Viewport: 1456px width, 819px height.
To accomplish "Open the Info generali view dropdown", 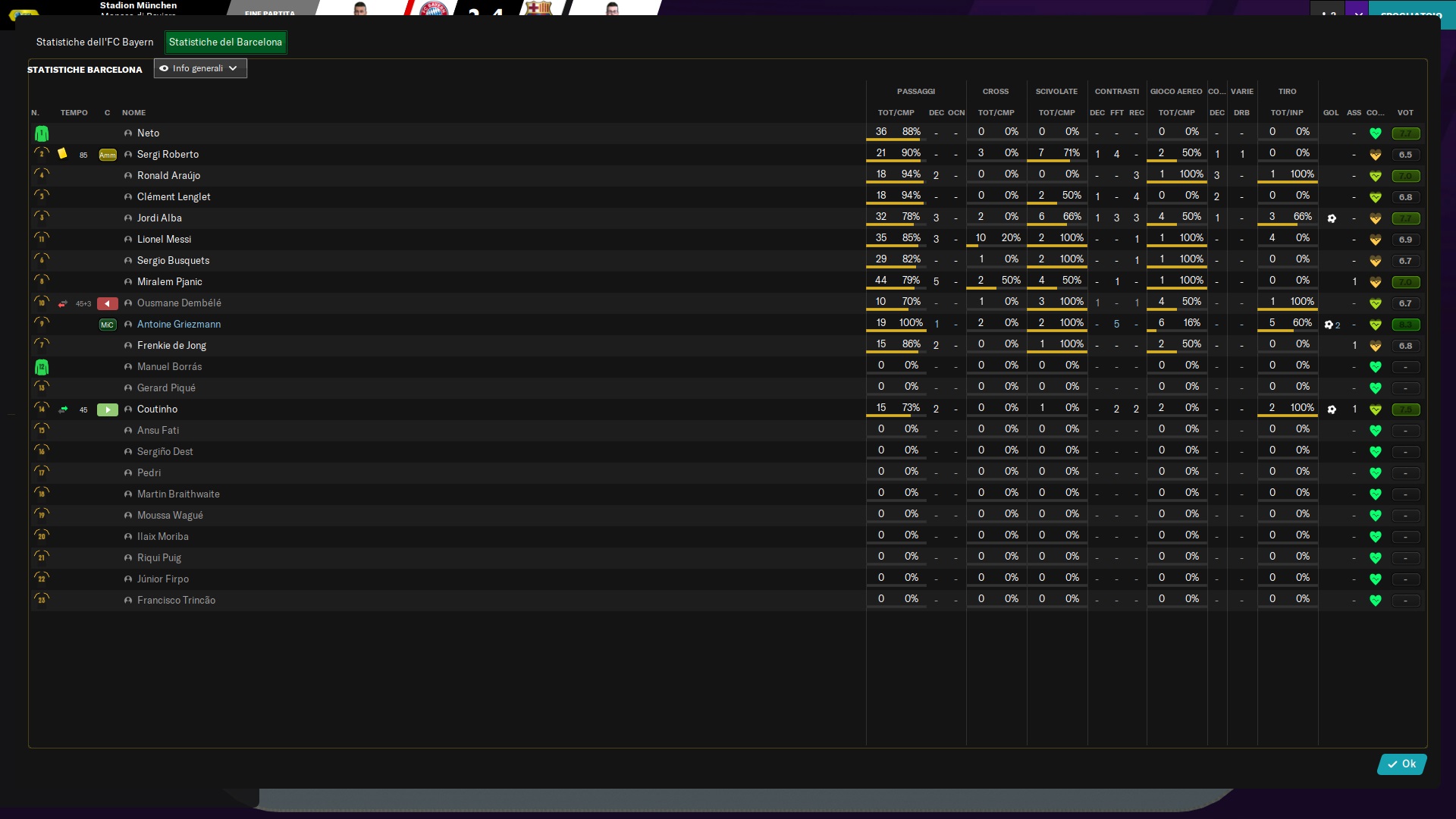I will tap(200, 68).
